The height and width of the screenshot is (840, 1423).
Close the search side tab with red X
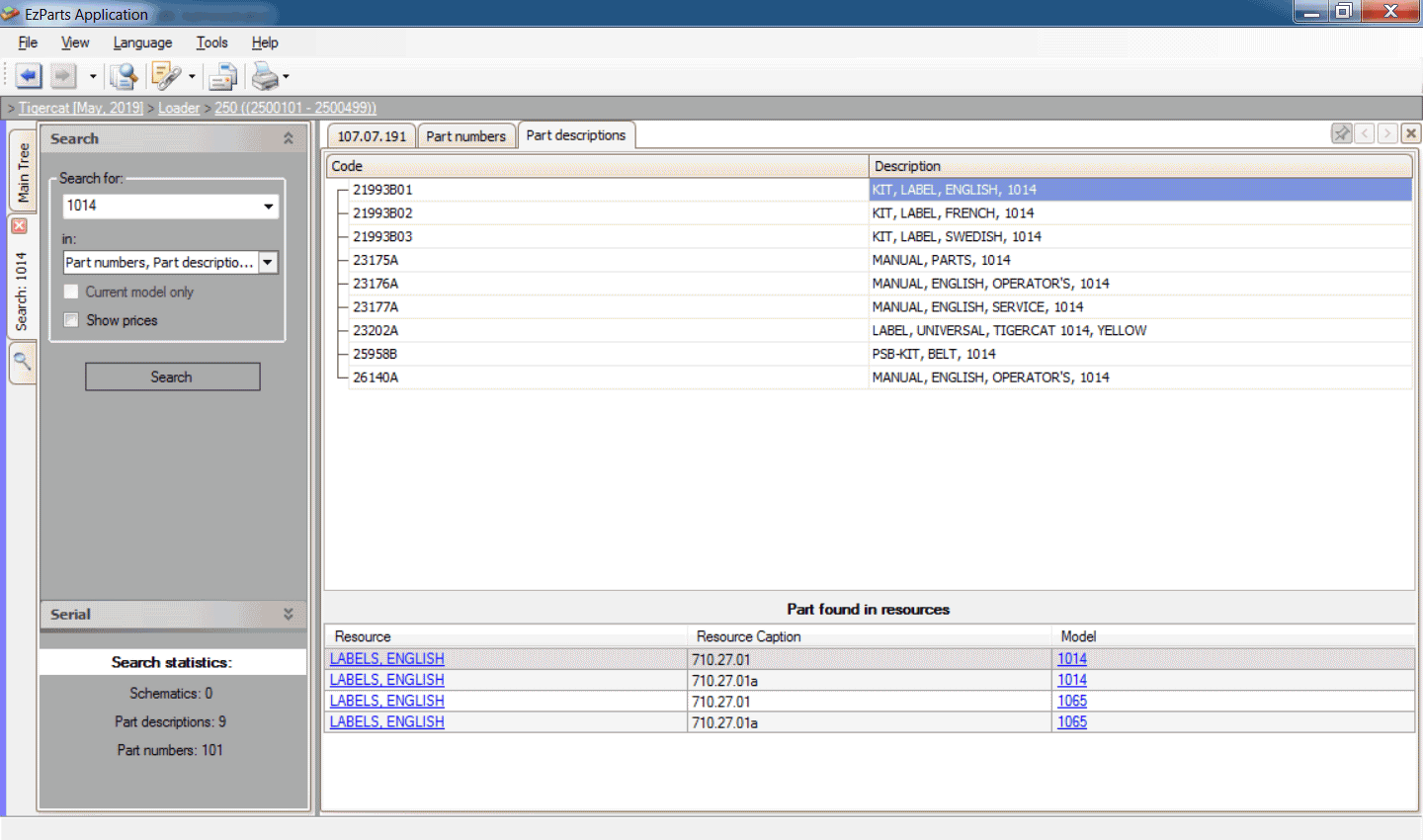[19, 226]
